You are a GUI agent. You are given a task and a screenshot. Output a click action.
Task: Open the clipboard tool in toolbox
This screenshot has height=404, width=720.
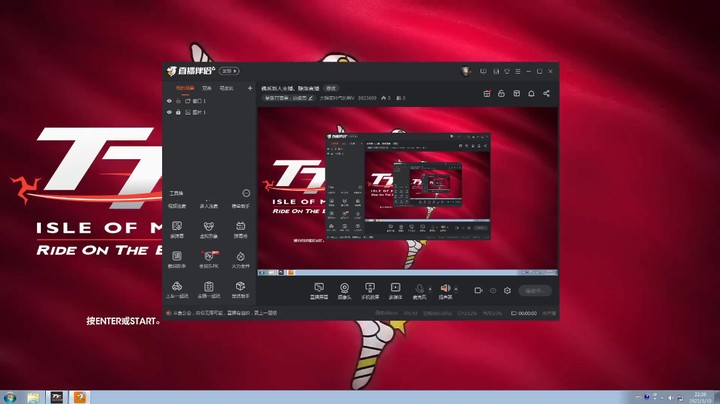click(x=208, y=290)
